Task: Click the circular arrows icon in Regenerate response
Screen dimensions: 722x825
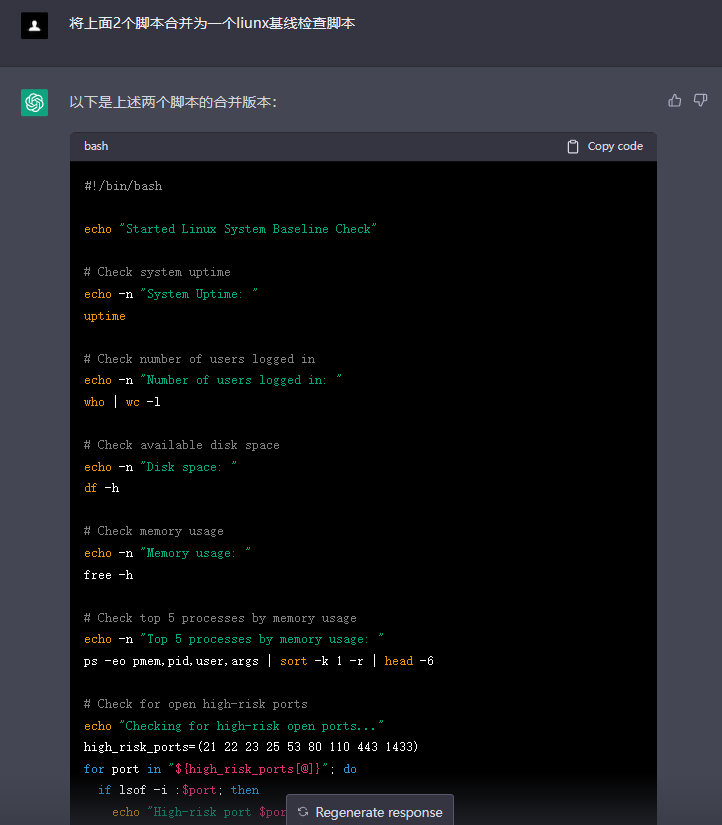Action: coord(303,812)
